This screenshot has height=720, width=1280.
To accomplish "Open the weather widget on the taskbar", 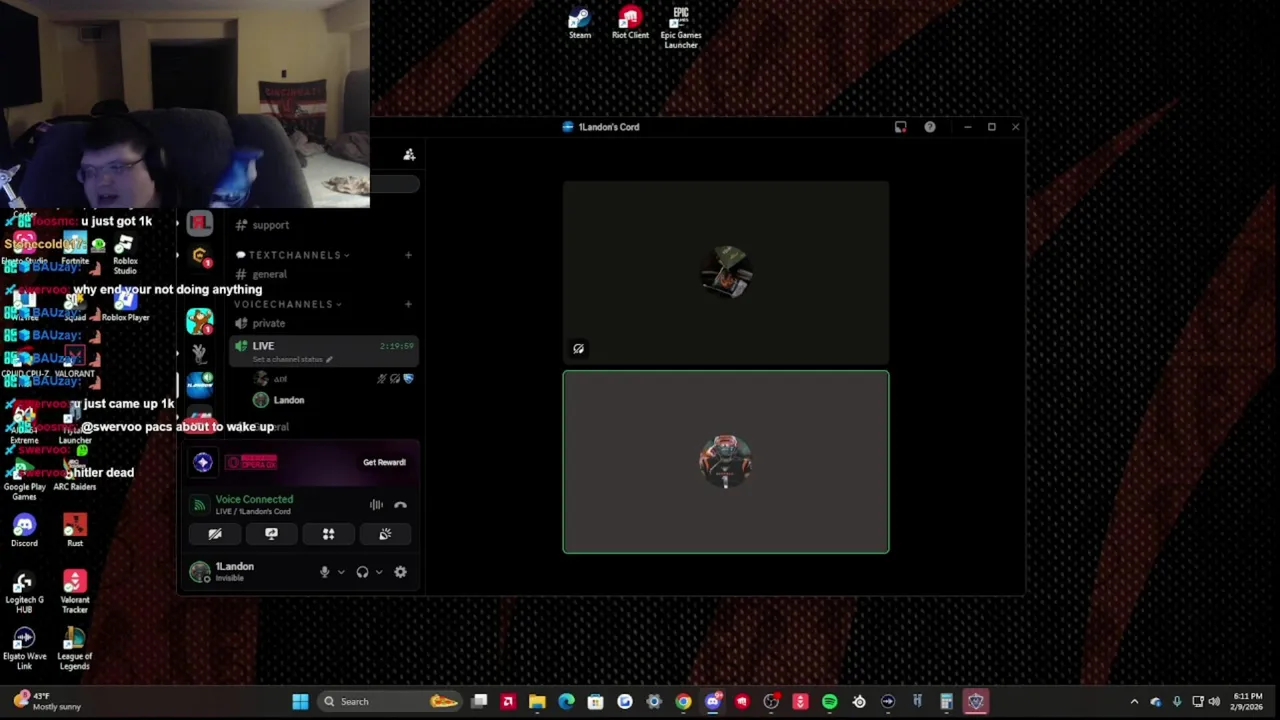I will [x=47, y=701].
